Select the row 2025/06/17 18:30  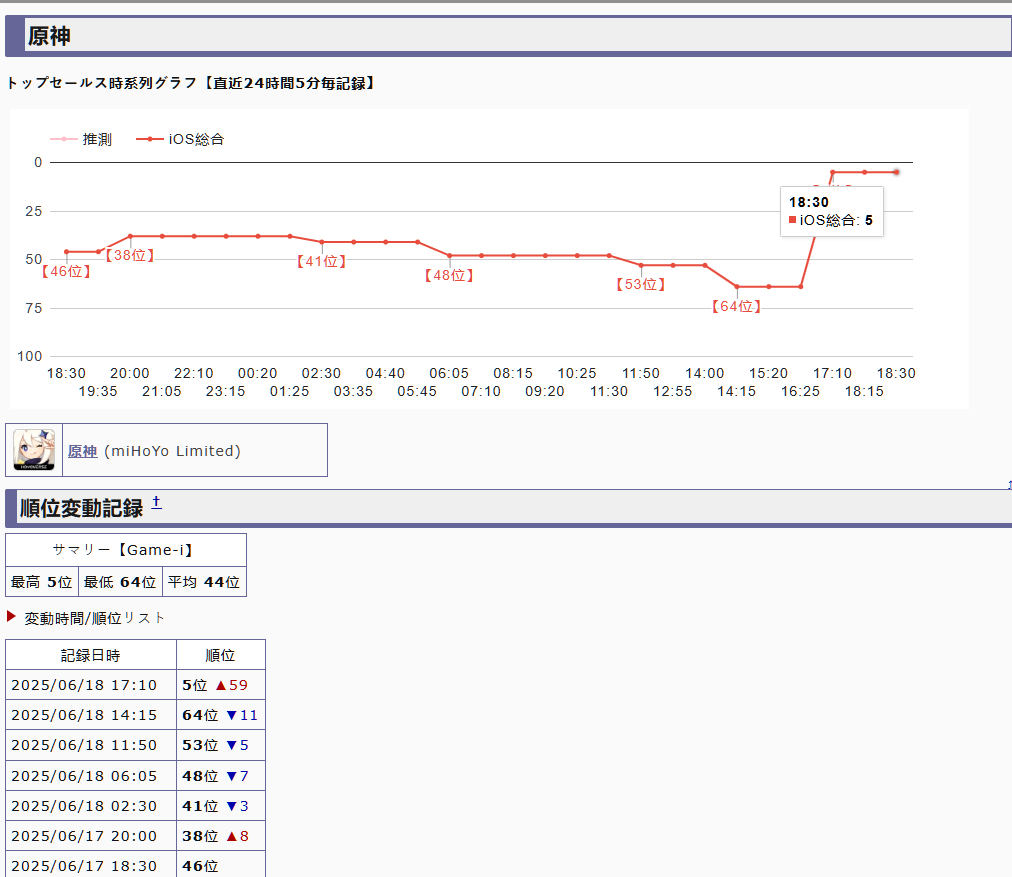click(x=136, y=865)
